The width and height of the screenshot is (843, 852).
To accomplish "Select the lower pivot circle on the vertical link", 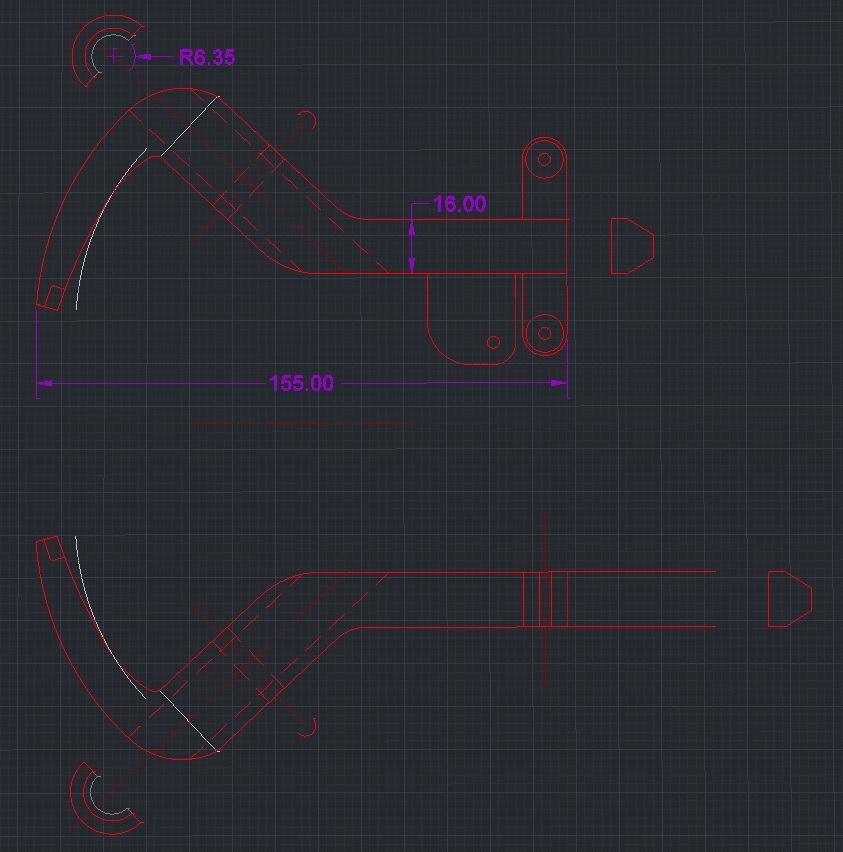I will pos(545,332).
